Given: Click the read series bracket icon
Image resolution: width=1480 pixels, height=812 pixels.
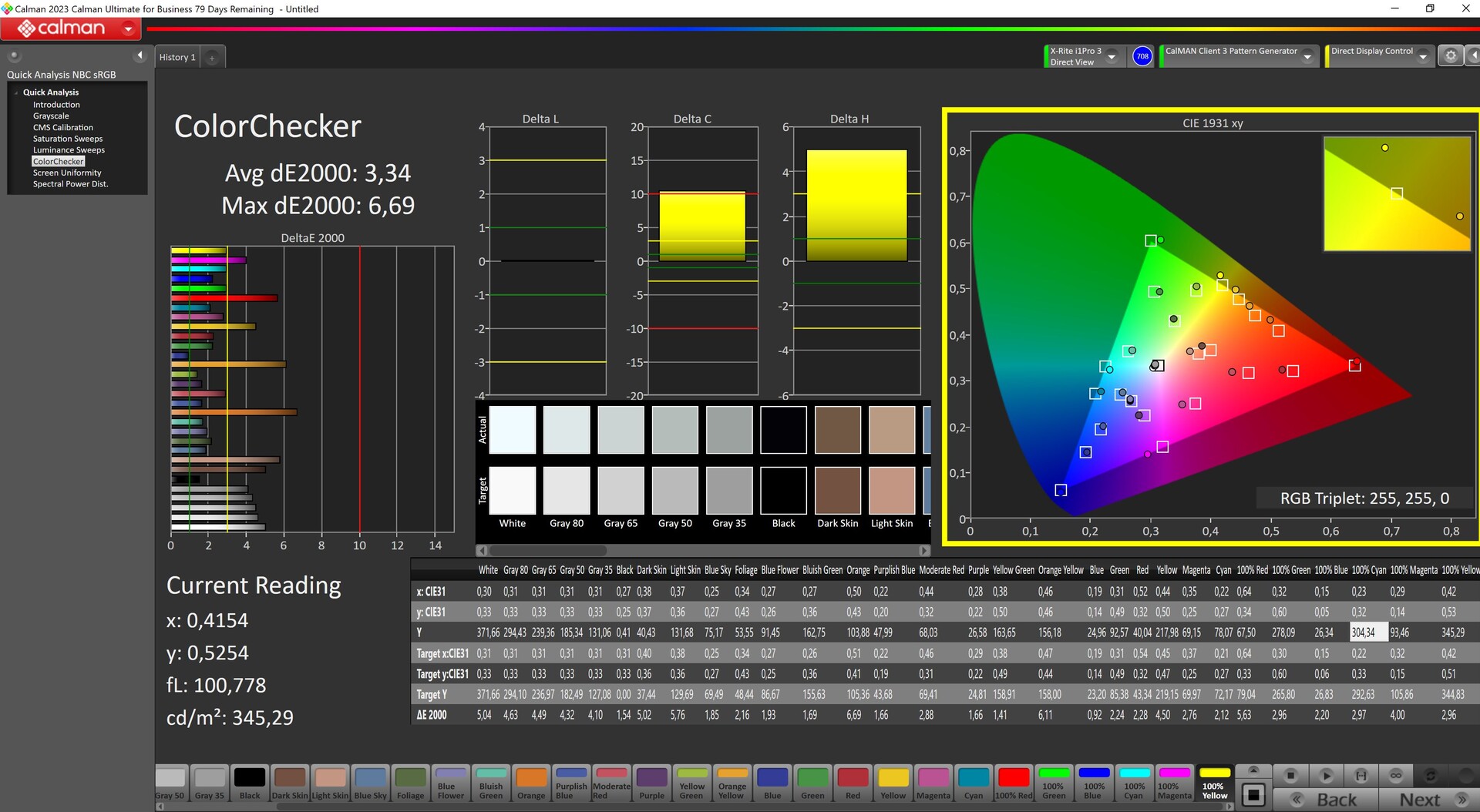Looking at the screenshot, I should (1361, 776).
